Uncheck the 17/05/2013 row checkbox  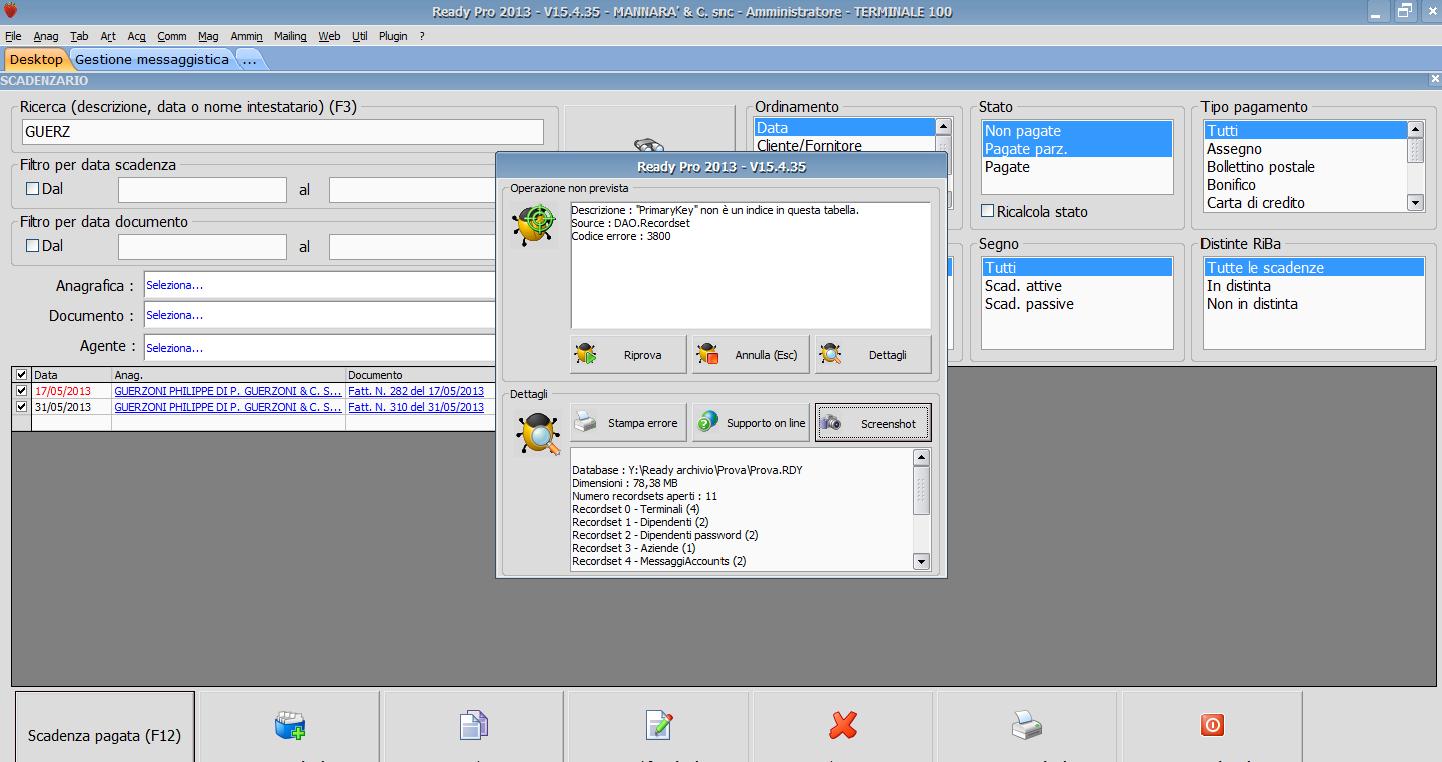point(21,391)
